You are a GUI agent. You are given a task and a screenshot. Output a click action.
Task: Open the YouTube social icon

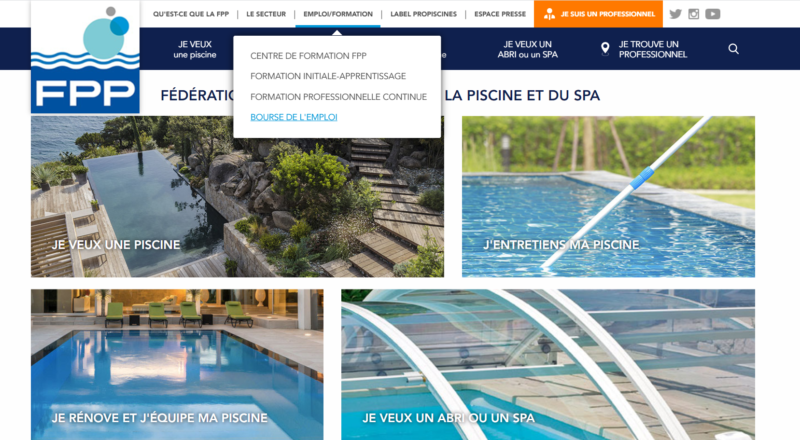click(713, 14)
